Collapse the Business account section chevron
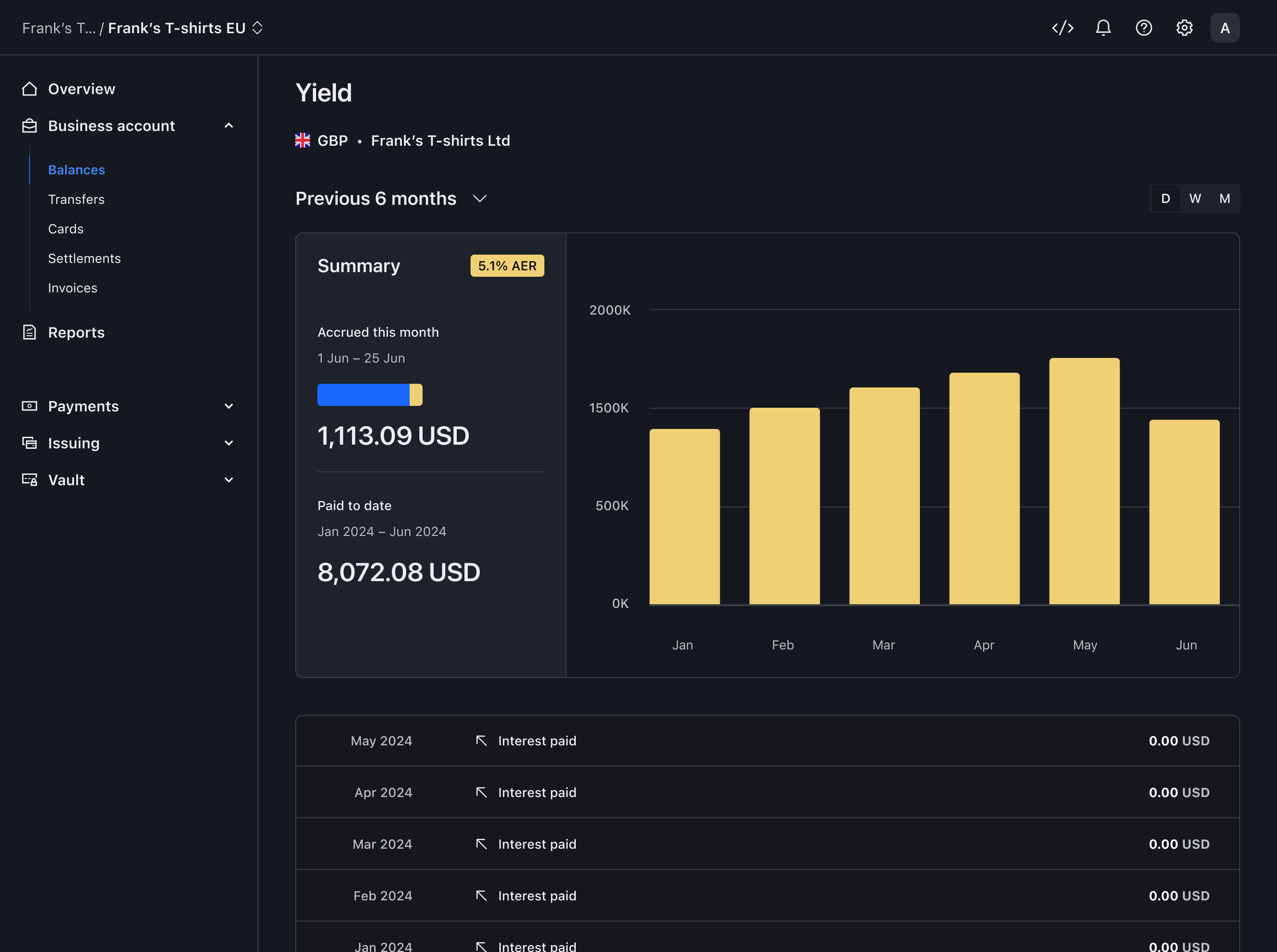This screenshot has height=952, width=1277. [229, 125]
